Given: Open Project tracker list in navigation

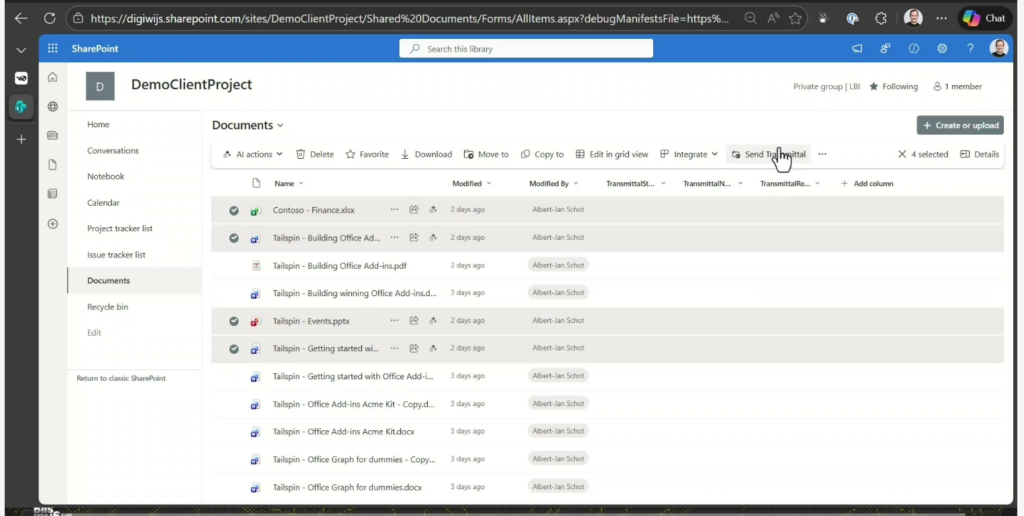Looking at the screenshot, I should tap(120, 229).
